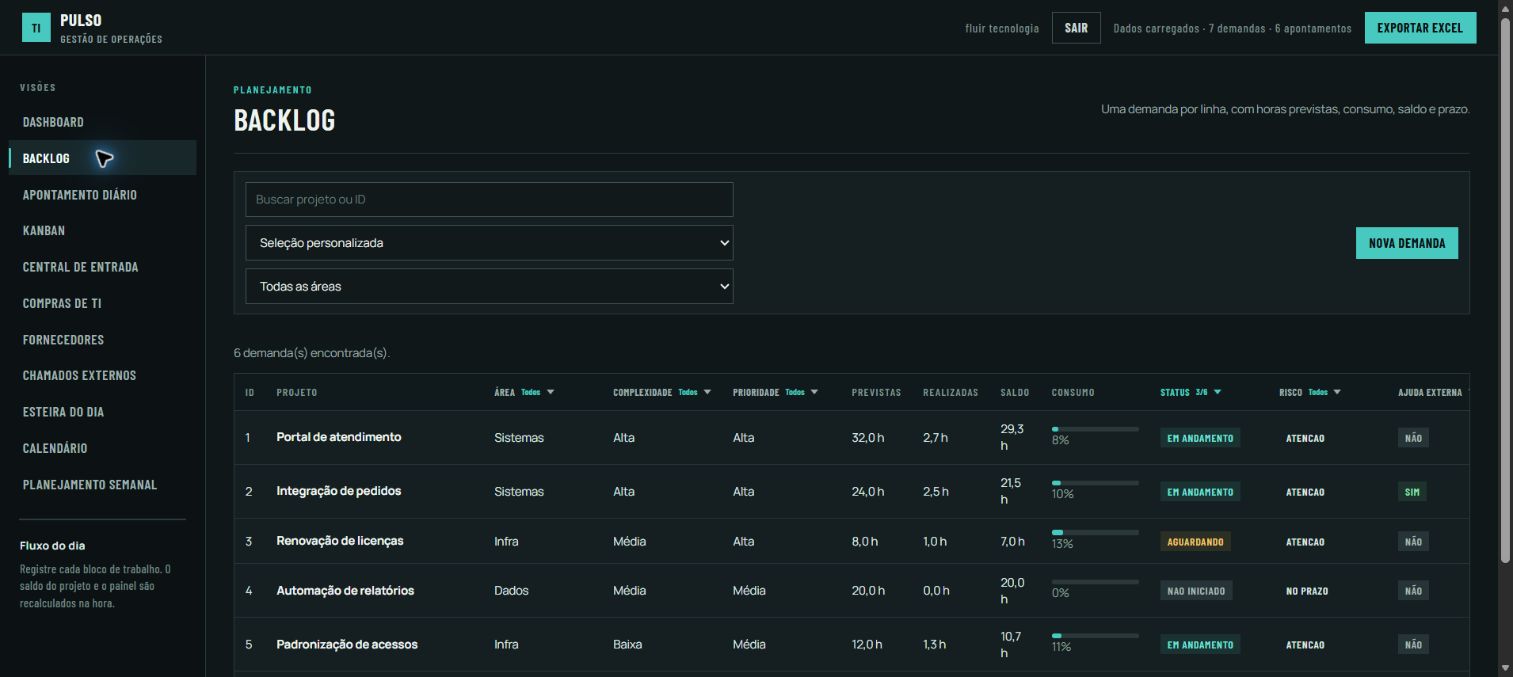Go to Planejamento Semanal
1513x677 pixels.
(x=90, y=485)
